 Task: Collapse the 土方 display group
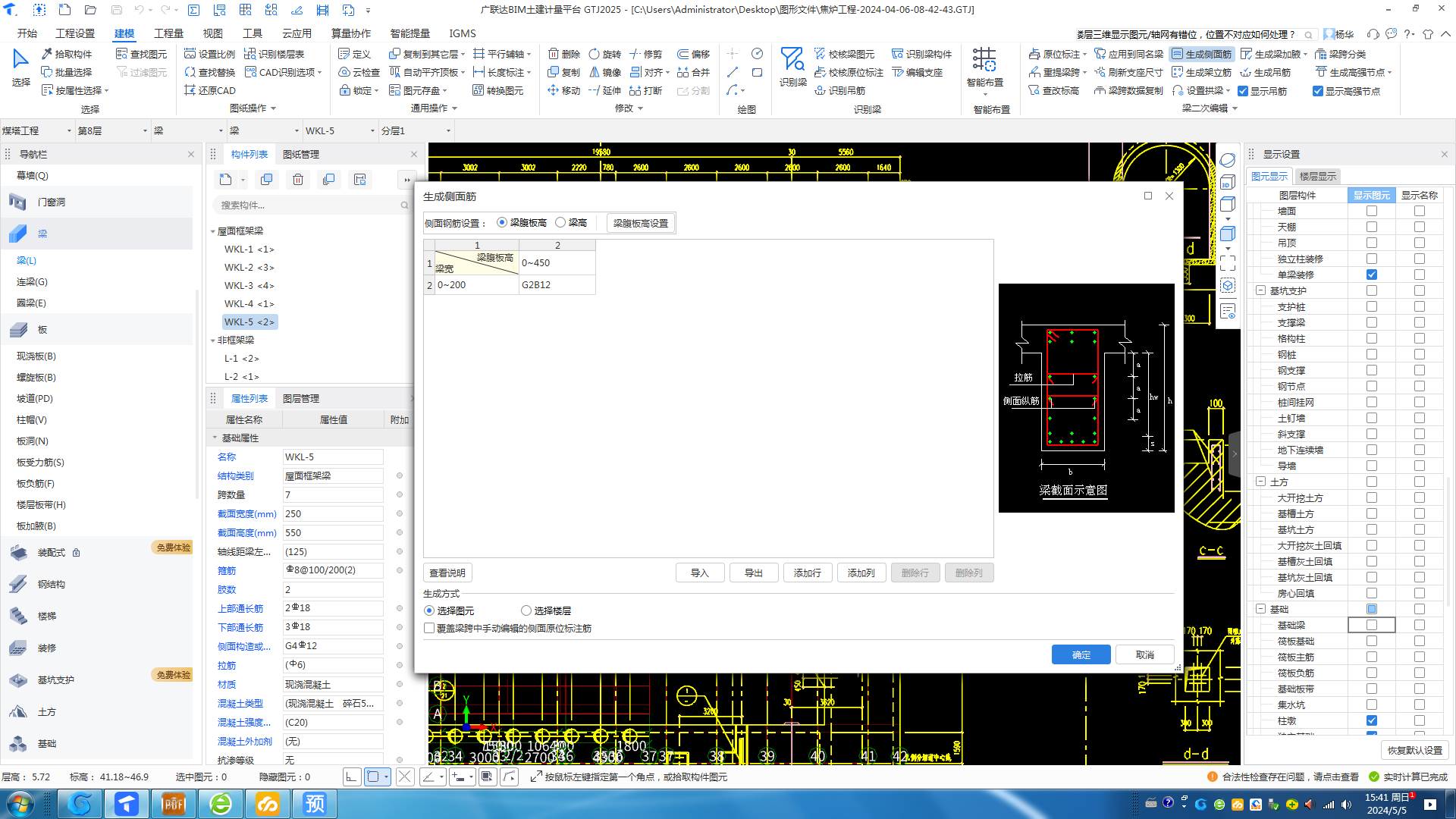coord(1260,482)
